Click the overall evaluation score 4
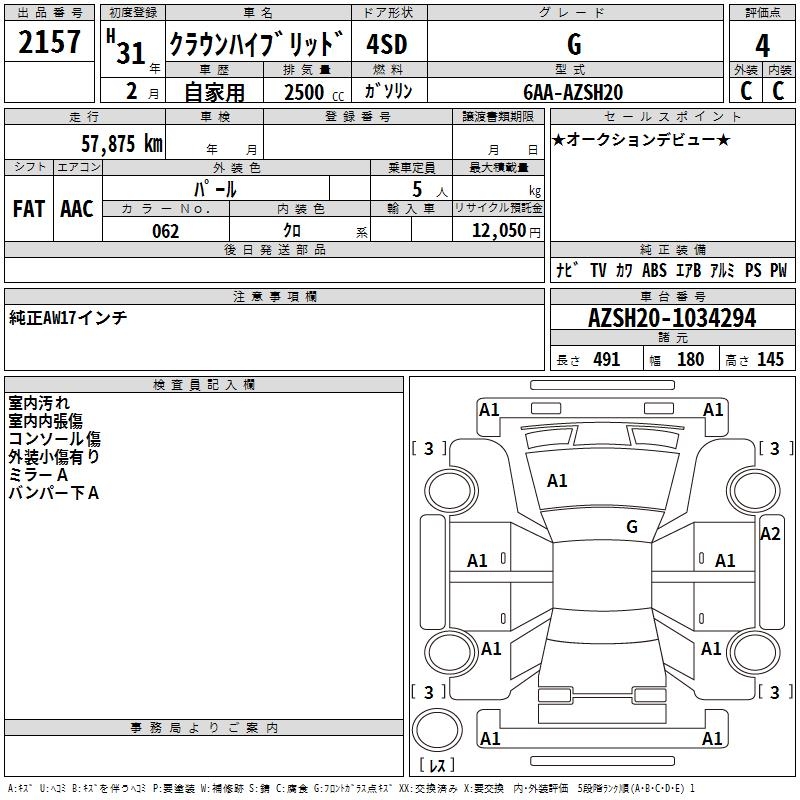The image size is (800, 800). (762, 45)
